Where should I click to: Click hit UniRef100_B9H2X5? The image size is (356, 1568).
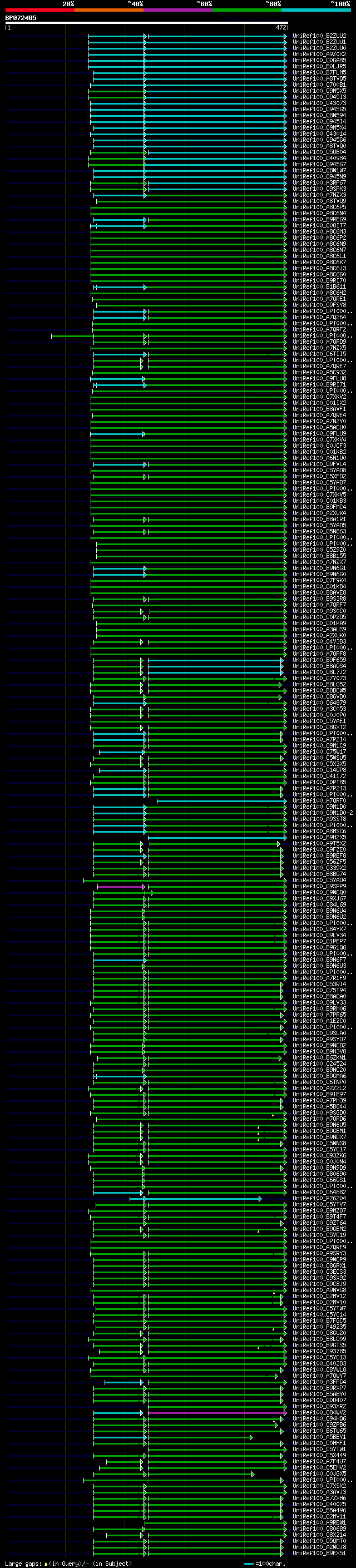coord(319,837)
